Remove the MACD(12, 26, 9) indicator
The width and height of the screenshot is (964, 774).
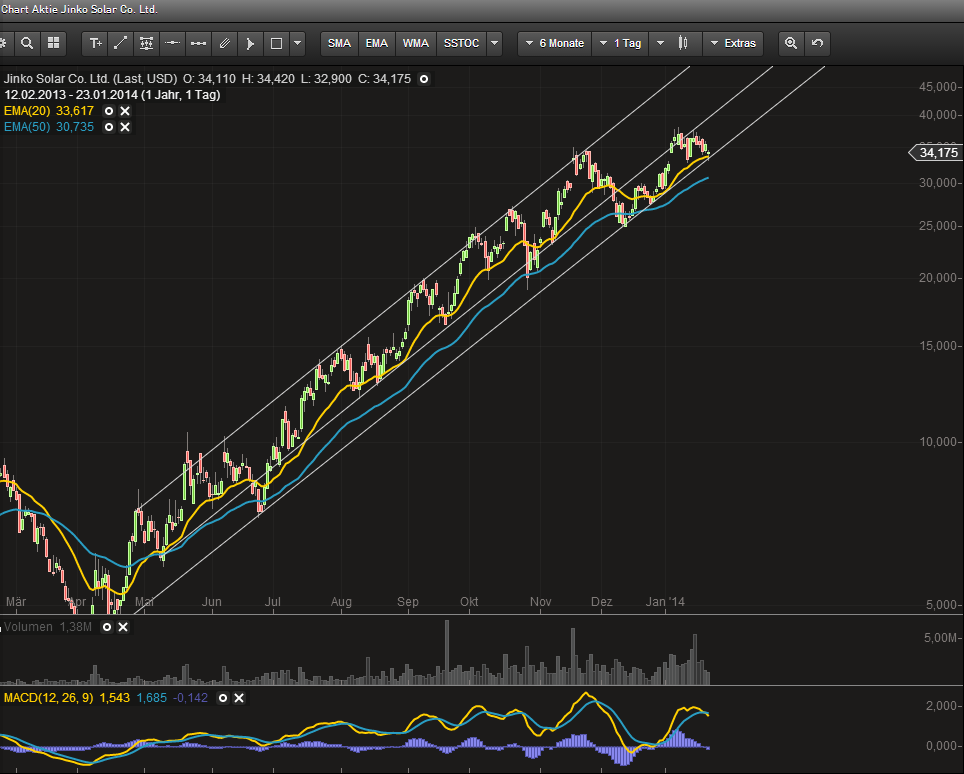[x=240, y=697]
